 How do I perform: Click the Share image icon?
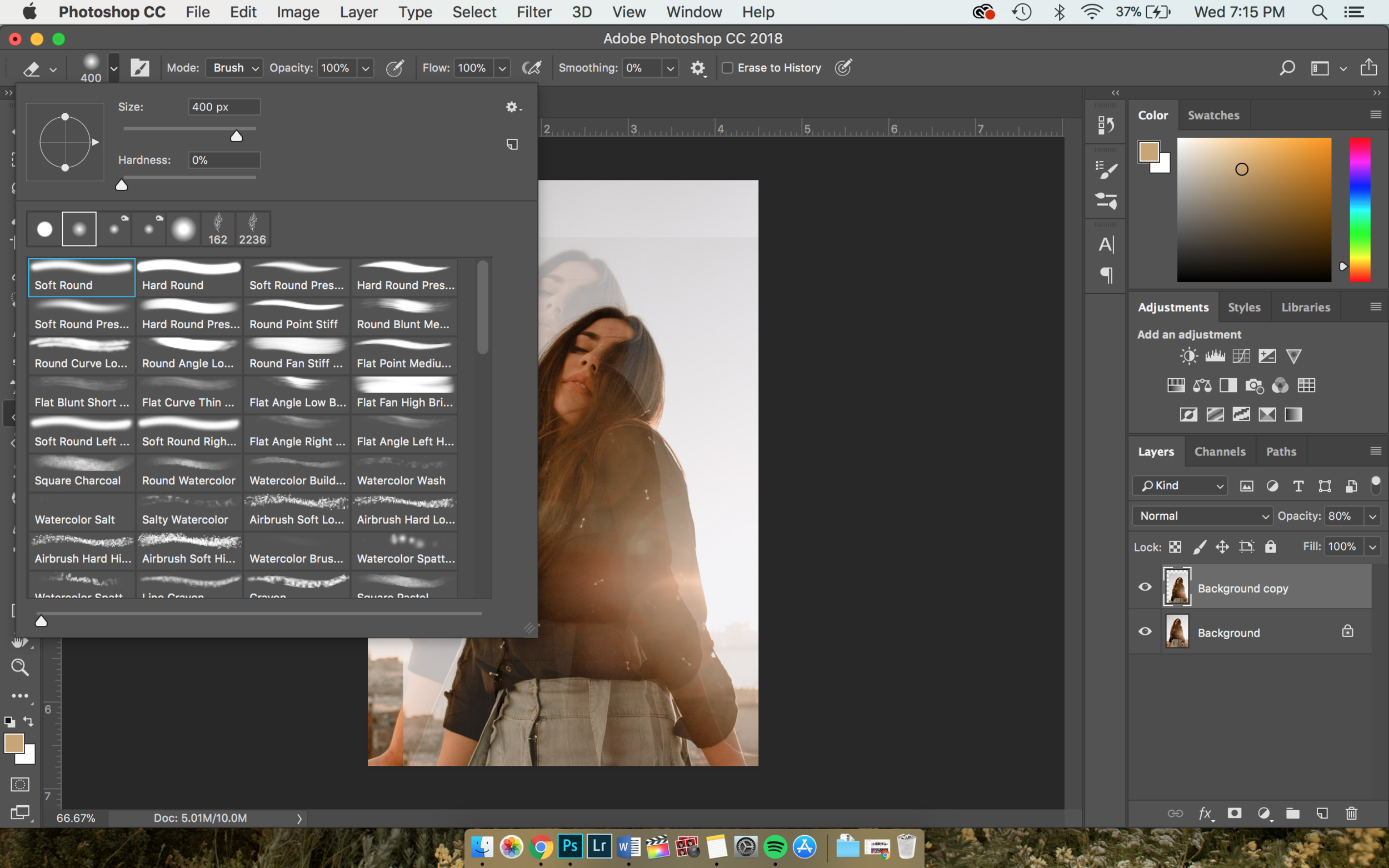[x=1368, y=67]
